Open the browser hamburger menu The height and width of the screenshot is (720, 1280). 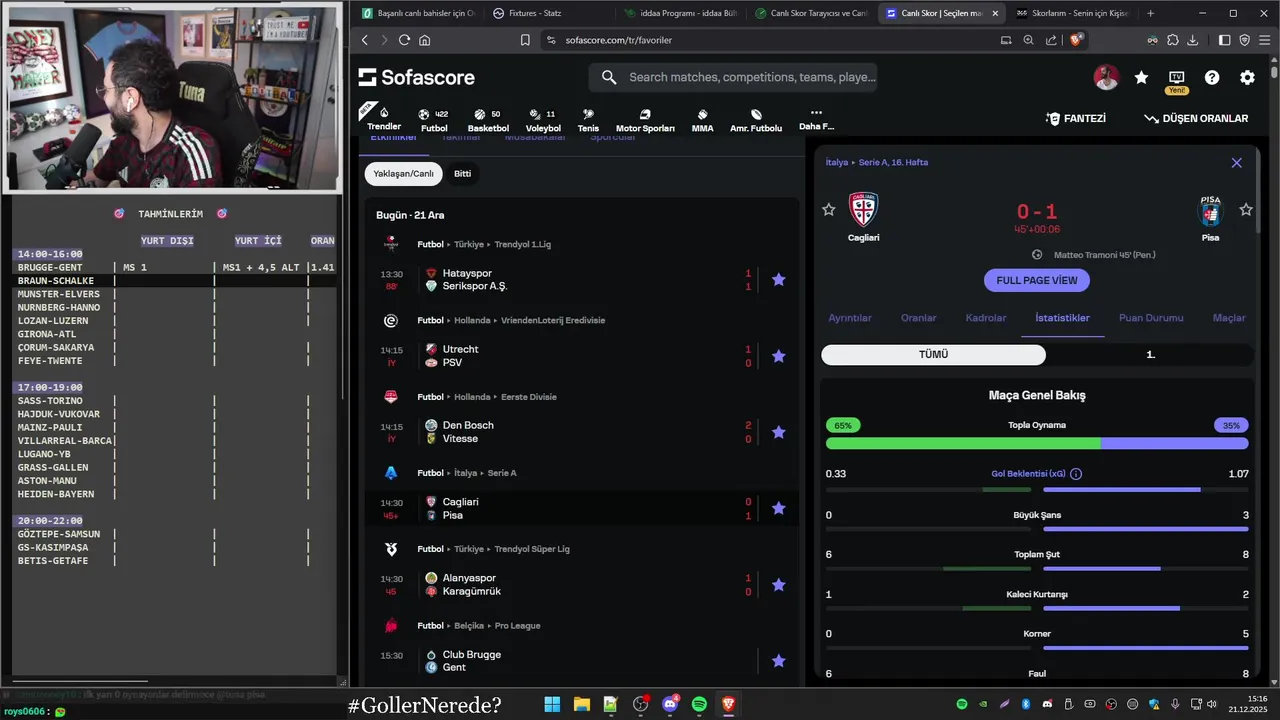coord(1264,40)
